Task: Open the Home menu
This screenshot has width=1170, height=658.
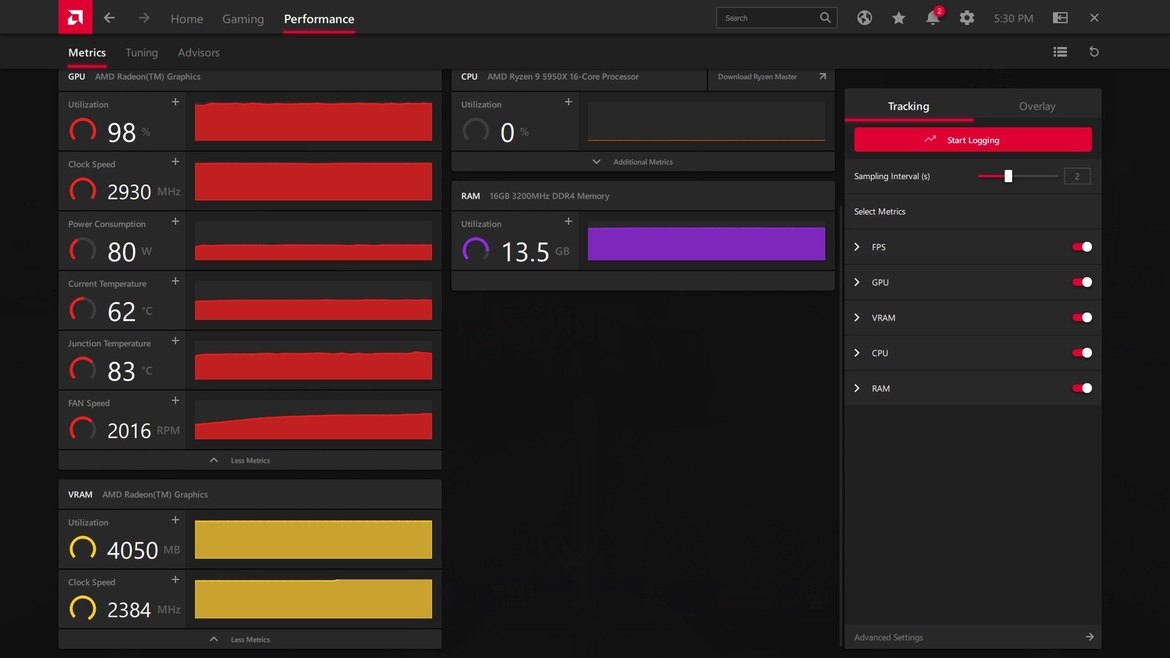Action: click(187, 19)
